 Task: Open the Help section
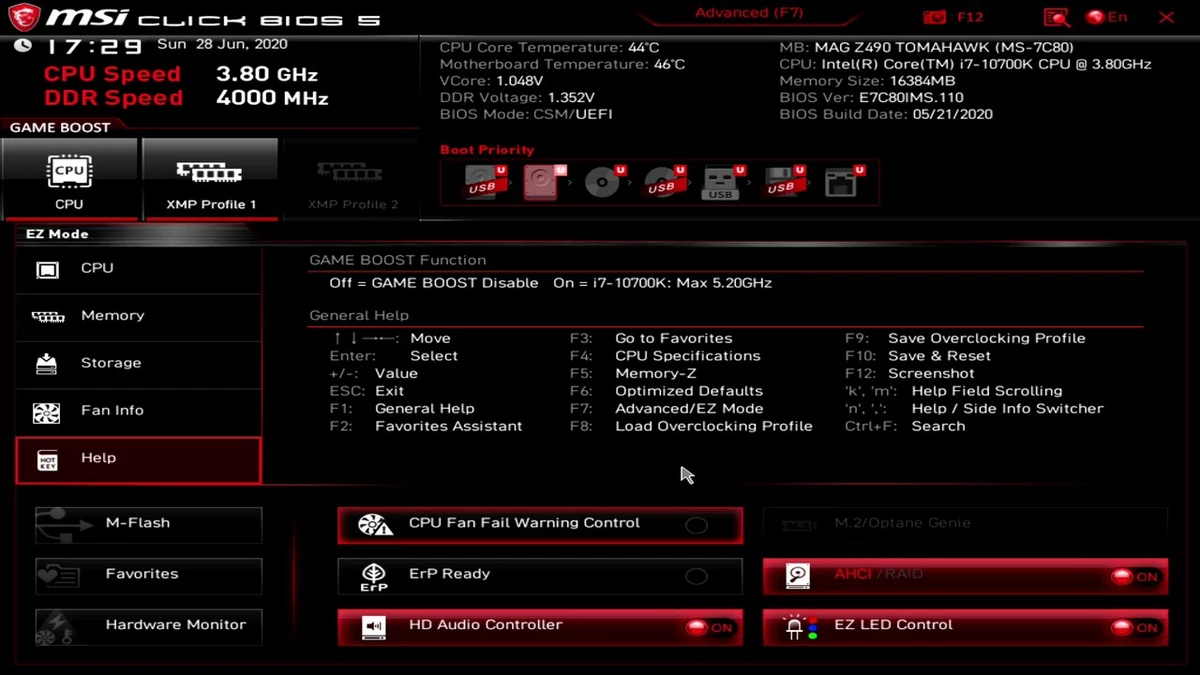(139, 459)
